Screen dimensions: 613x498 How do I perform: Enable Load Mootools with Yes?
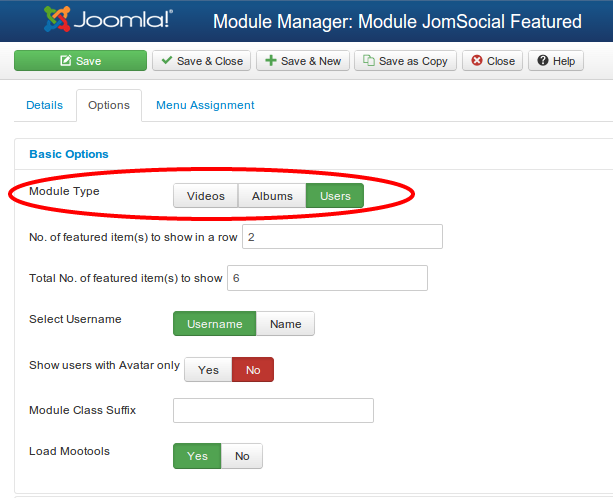point(197,456)
